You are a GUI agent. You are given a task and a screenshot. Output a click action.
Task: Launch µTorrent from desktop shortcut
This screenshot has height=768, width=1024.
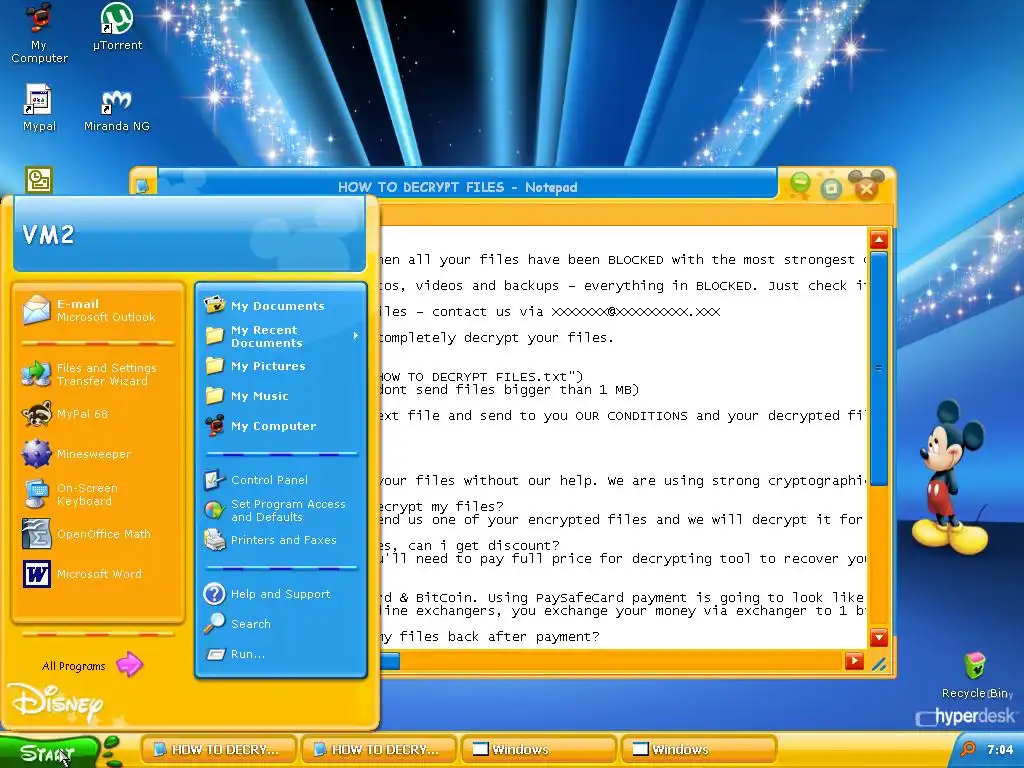tap(117, 27)
